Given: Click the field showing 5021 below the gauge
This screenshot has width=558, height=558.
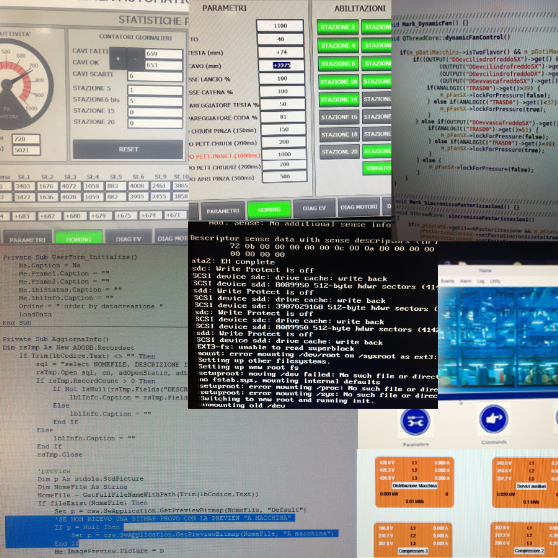Looking at the screenshot, I should click(26, 151).
